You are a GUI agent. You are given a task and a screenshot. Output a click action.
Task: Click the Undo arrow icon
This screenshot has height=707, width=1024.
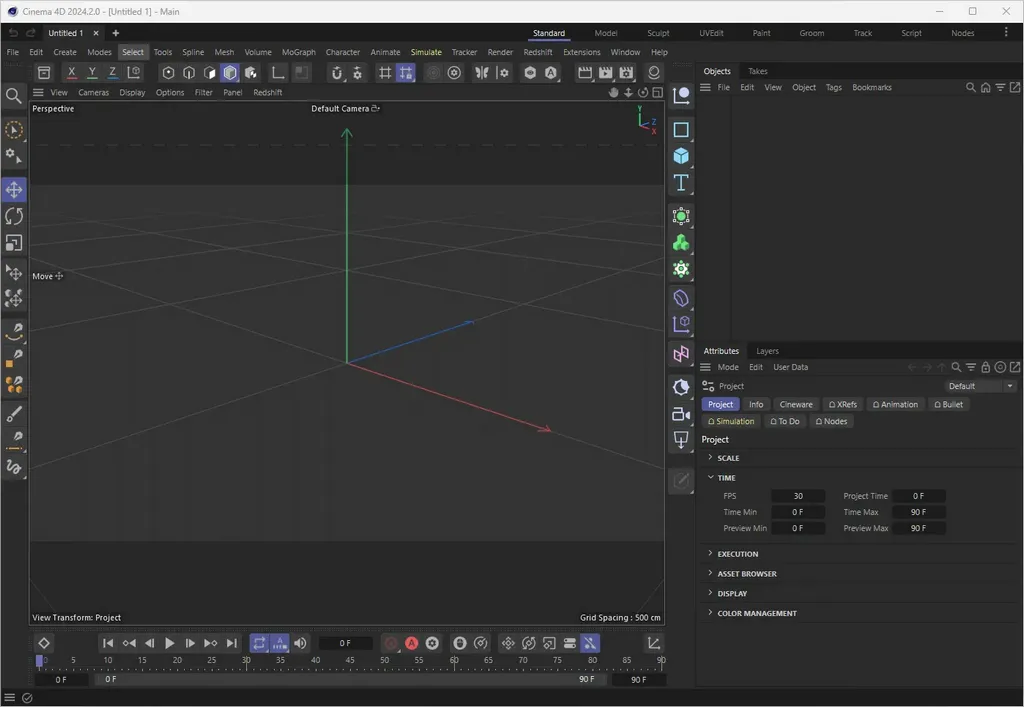click(x=13, y=33)
